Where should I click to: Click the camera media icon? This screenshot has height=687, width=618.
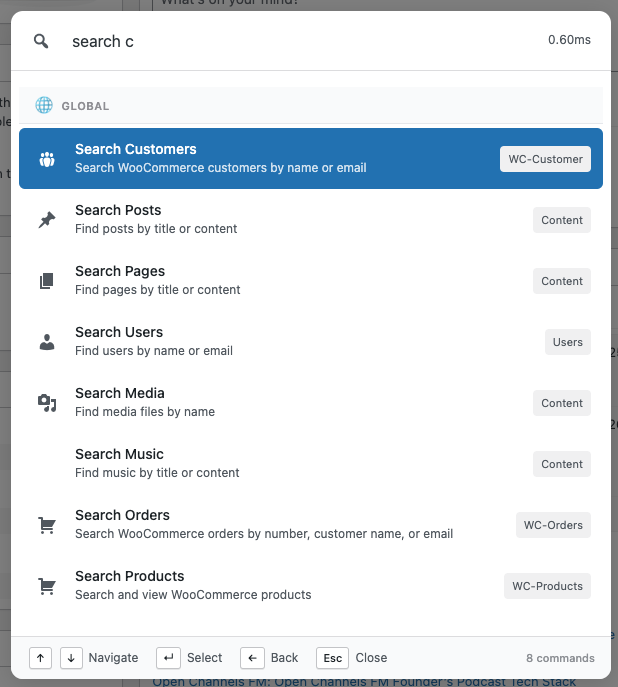point(47,403)
